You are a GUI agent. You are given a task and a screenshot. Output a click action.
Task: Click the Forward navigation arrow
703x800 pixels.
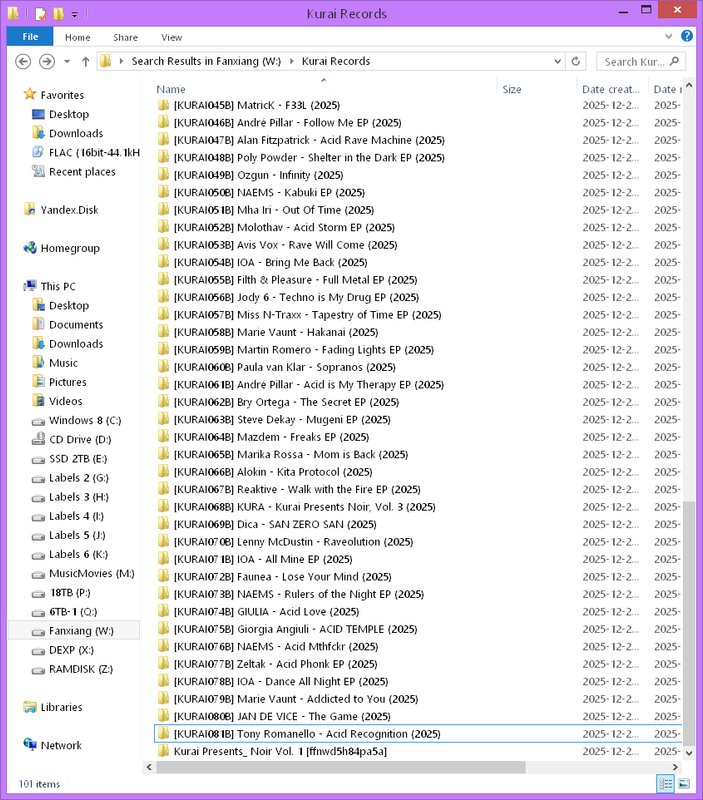point(47,62)
